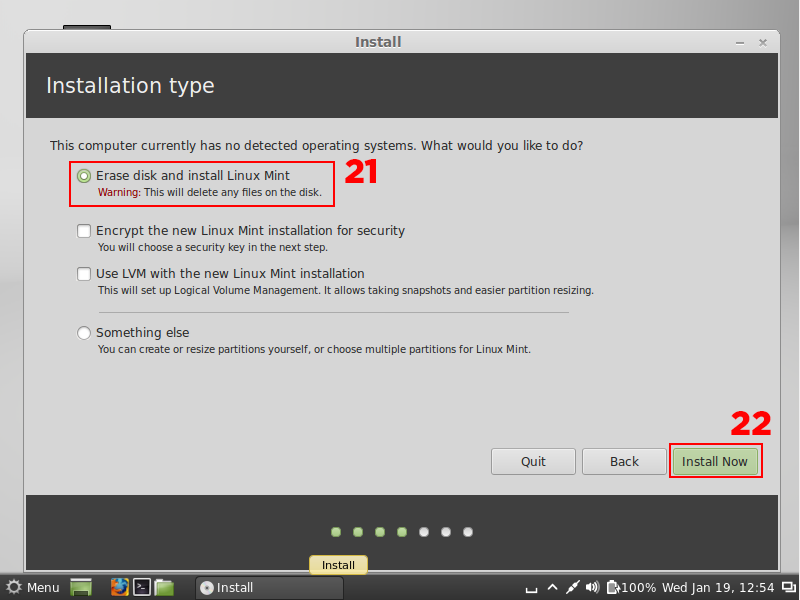Enable LVM for the new installation
Screen dimensions: 800x600
[84, 274]
